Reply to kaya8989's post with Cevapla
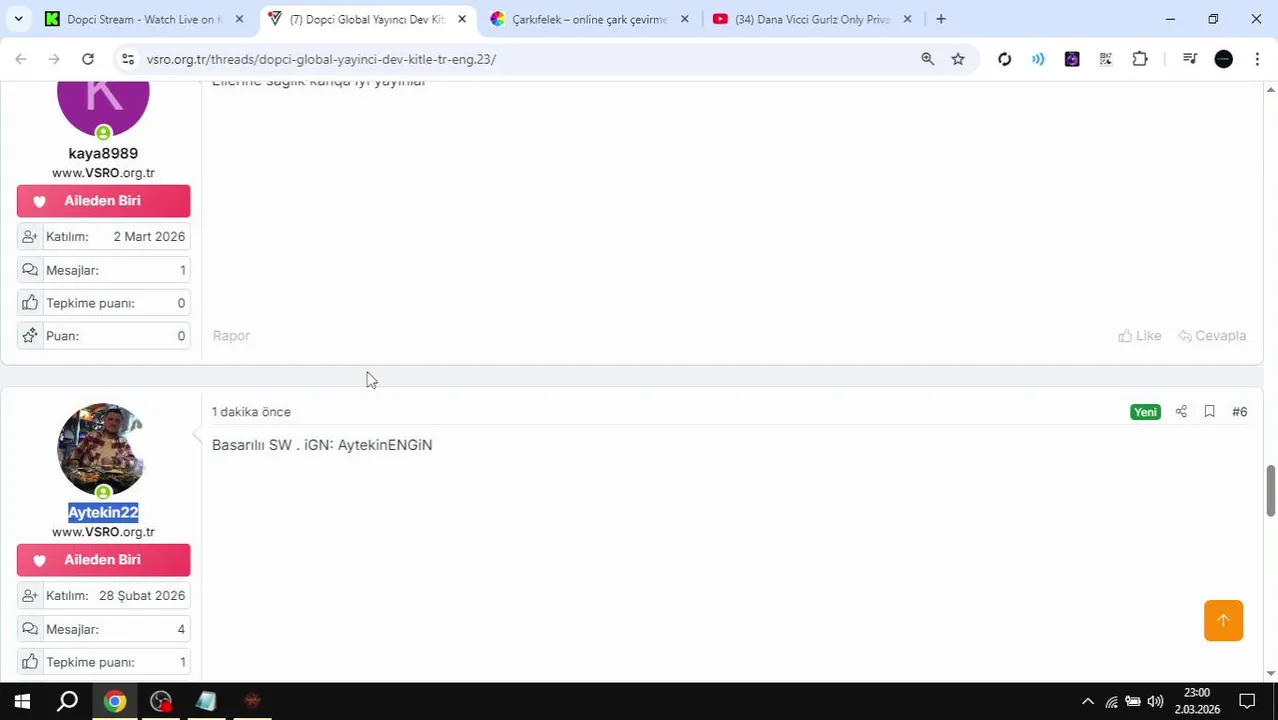 (x=1212, y=336)
